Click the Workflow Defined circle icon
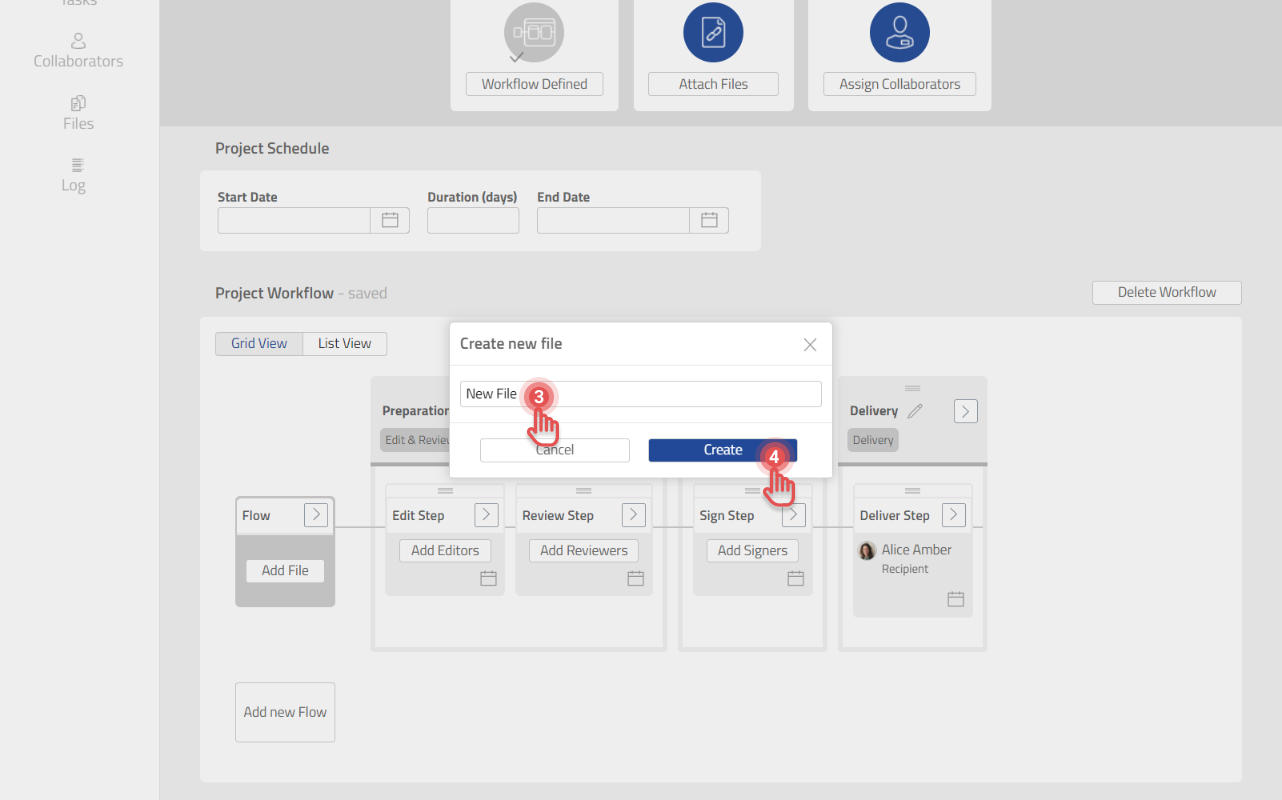 (x=534, y=32)
